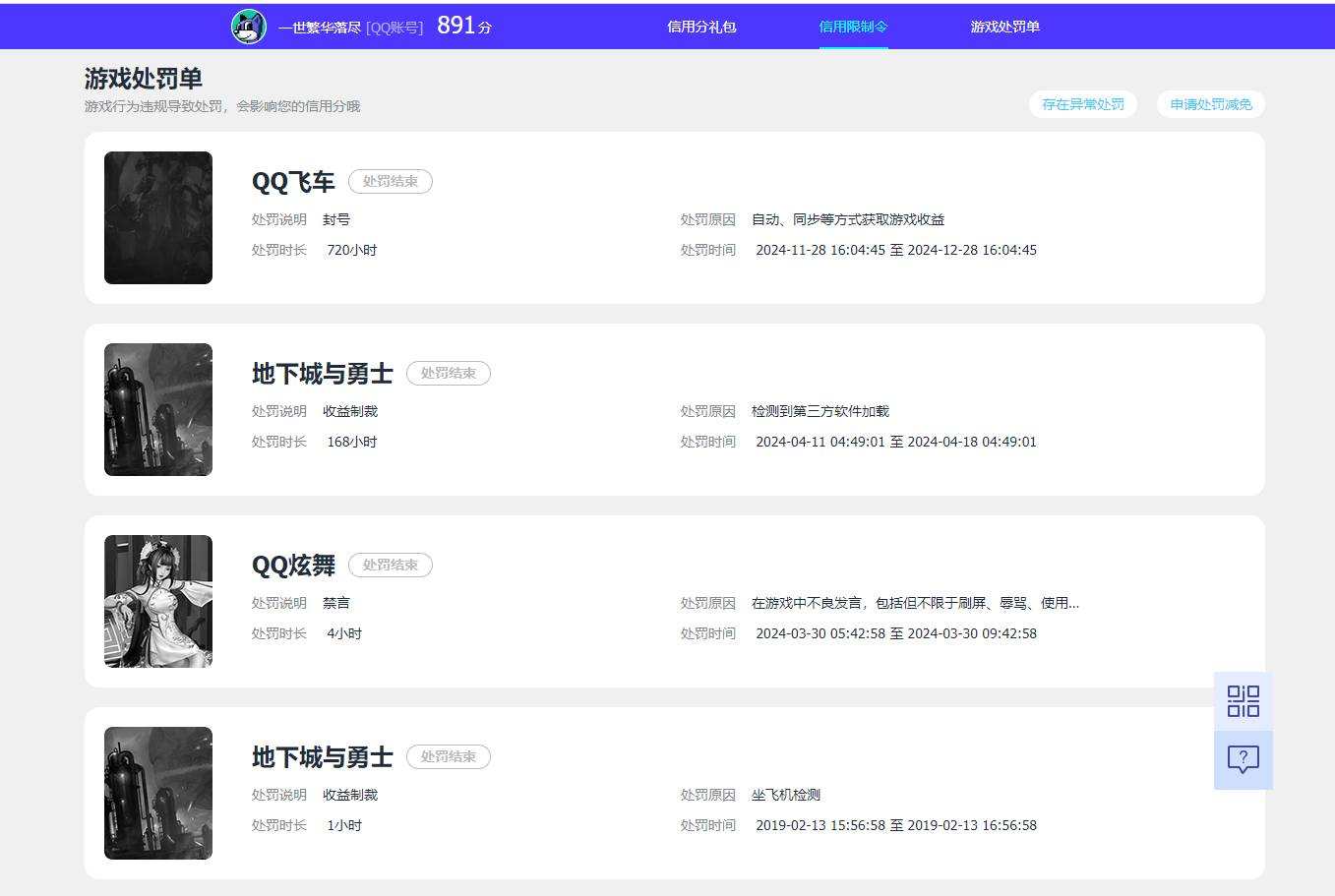Click time range starting 2024-11-28 16:04:45
The height and width of the screenshot is (896, 1335).
pos(896,250)
